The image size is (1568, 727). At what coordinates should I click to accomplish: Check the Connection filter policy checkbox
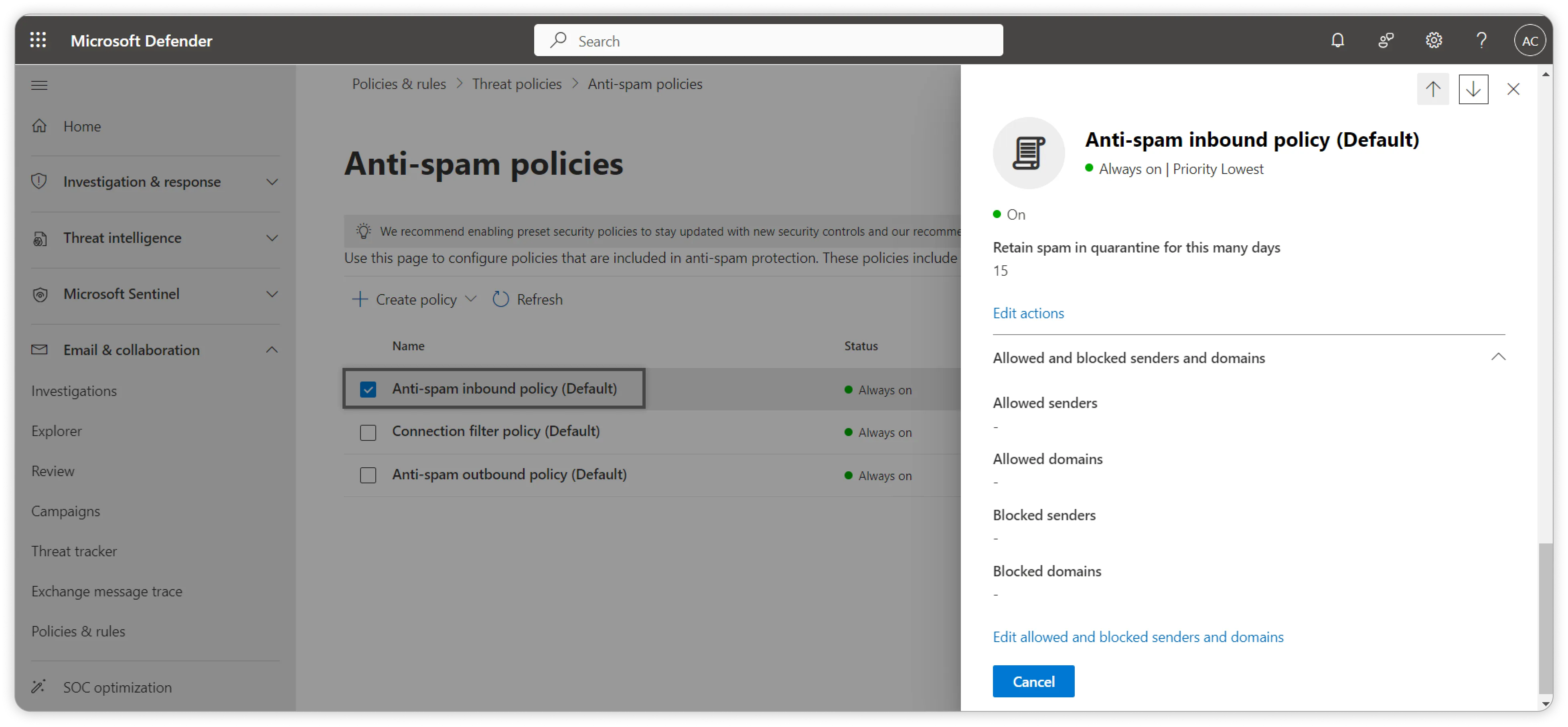pyautogui.click(x=368, y=432)
